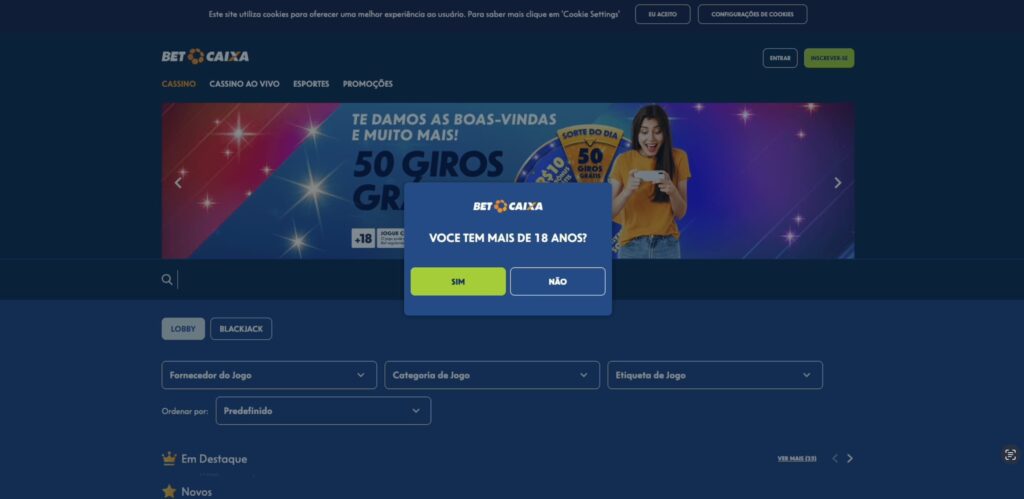Viewport: 1024px width, 499px height.
Task: Switch to Cassino ao Vivo menu
Action: [244, 84]
